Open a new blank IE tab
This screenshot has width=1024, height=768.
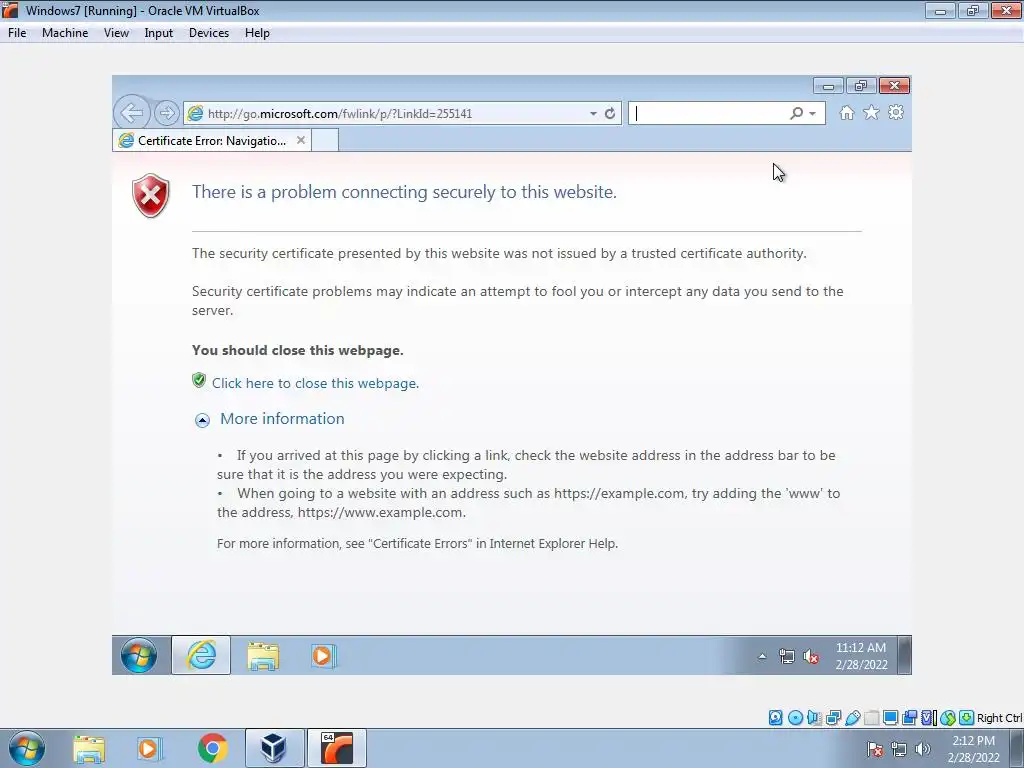pyautogui.click(x=325, y=140)
